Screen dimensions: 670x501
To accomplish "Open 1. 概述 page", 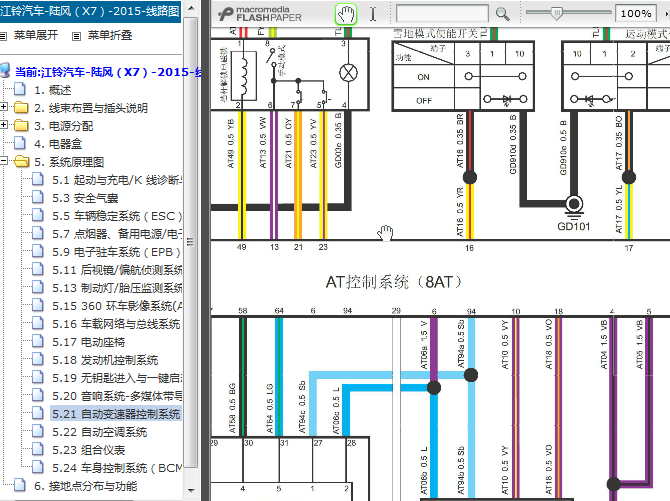I will [x=53, y=90].
